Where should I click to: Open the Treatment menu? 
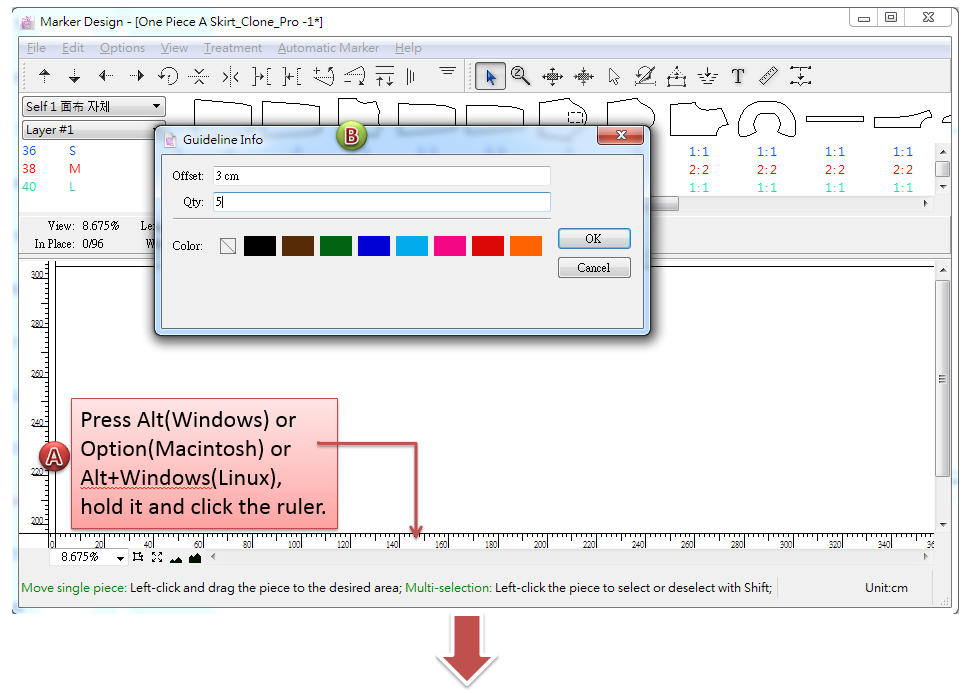pyautogui.click(x=232, y=48)
